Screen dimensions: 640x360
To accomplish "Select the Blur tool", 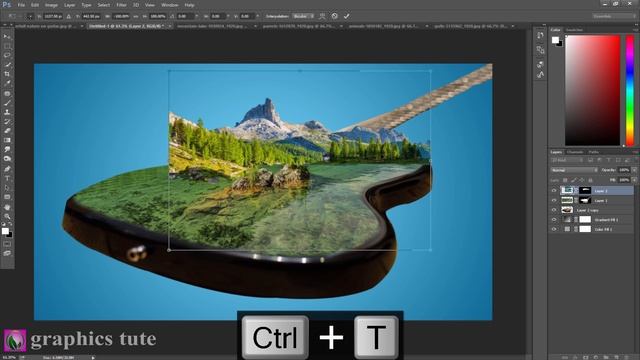I will [7, 149].
